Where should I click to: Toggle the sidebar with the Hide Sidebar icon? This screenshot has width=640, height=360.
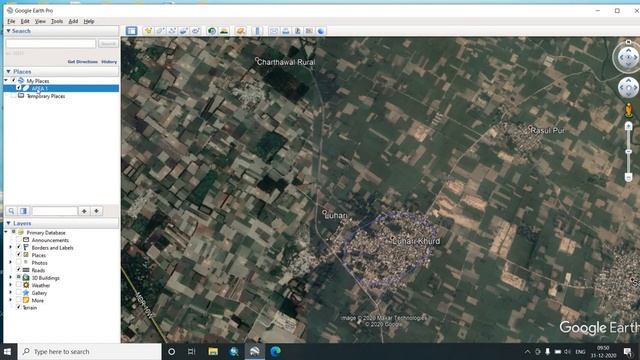(131, 31)
